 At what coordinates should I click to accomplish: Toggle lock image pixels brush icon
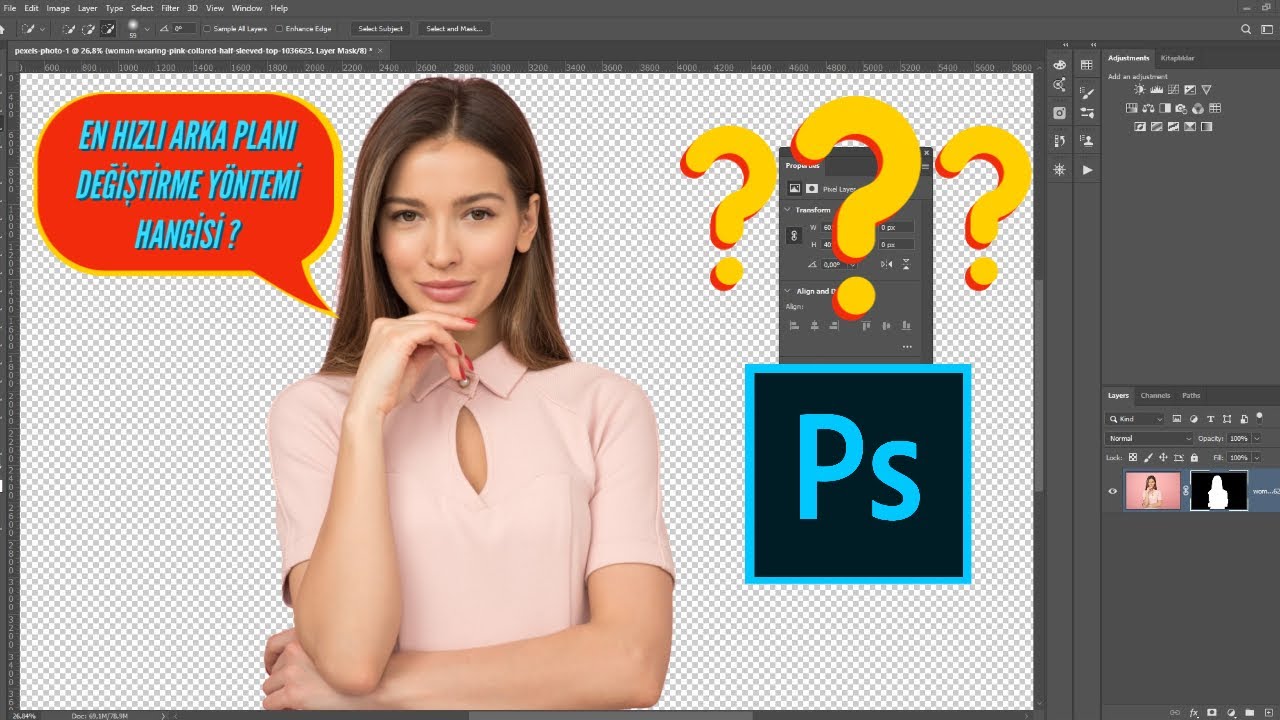pos(1148,457)
